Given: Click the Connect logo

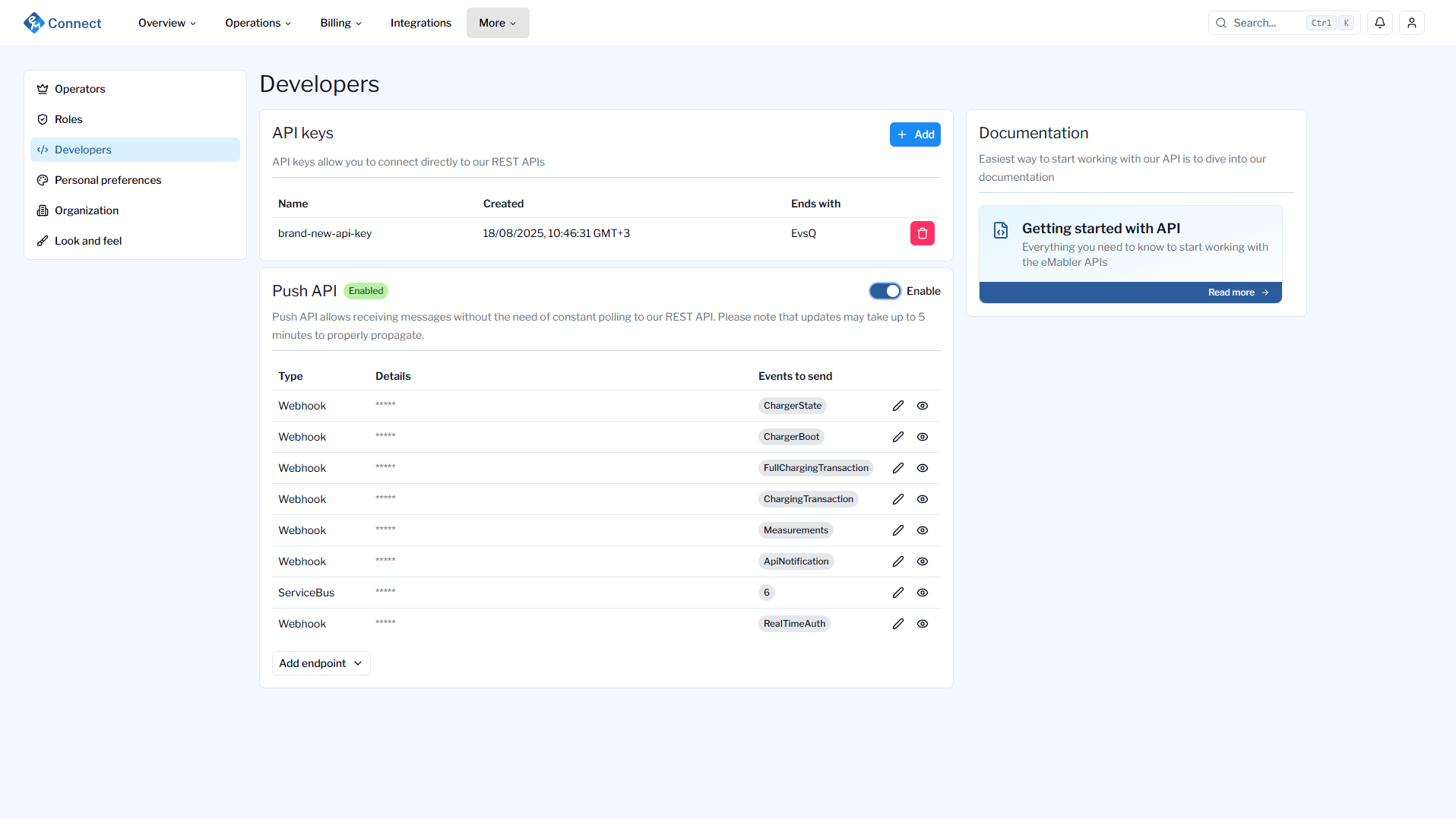Looking at the screenshot, I should pyautogui.click(x=62, y=23).
